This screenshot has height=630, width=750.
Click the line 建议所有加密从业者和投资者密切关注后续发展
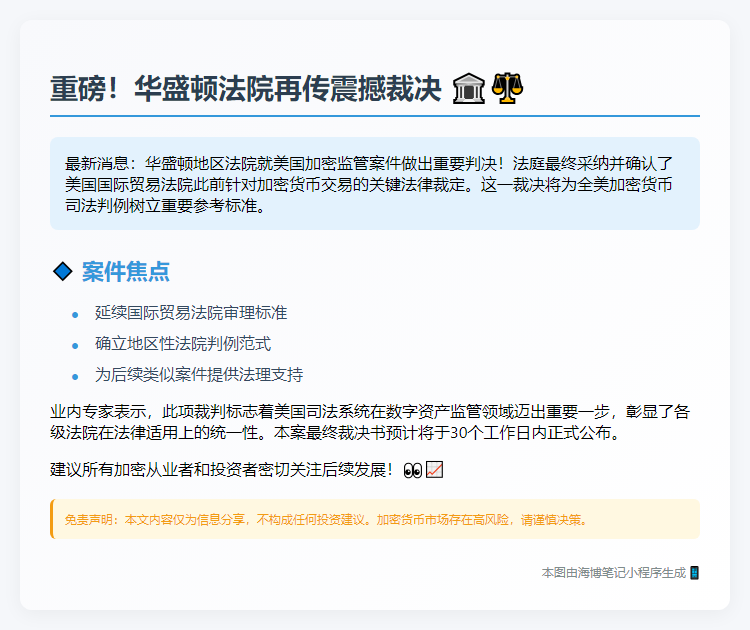pos(221,470)
